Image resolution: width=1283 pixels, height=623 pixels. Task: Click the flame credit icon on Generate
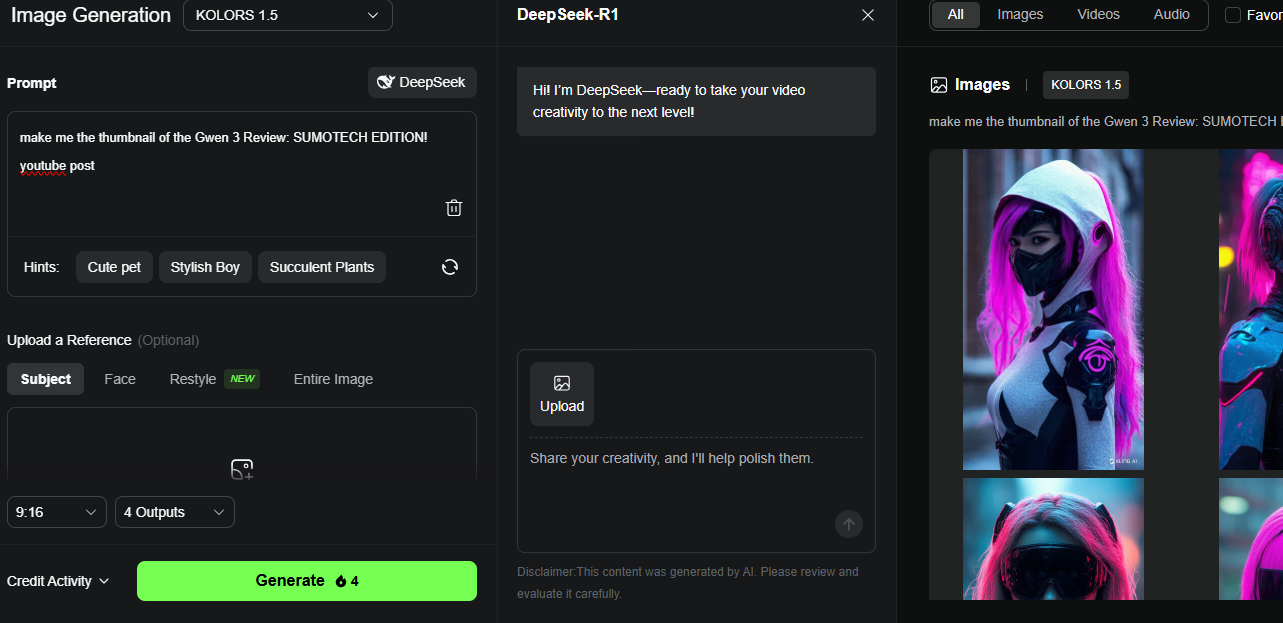(x=340, y=581)
